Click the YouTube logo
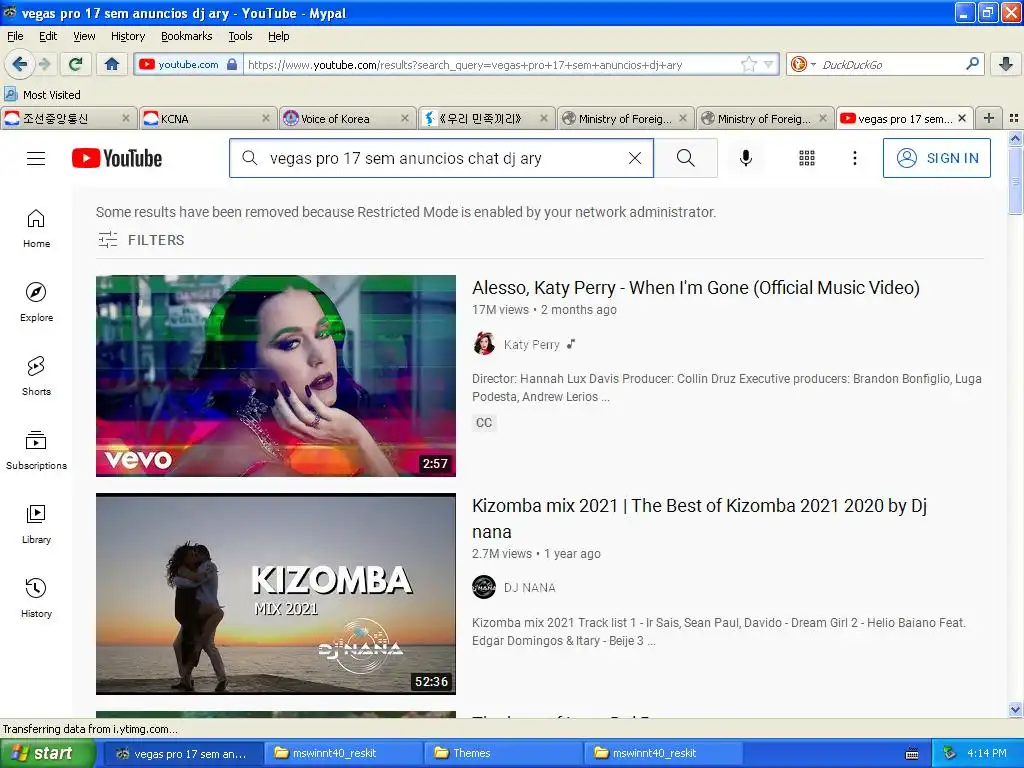The image size is (1024, 768). [x=117, y=158]
